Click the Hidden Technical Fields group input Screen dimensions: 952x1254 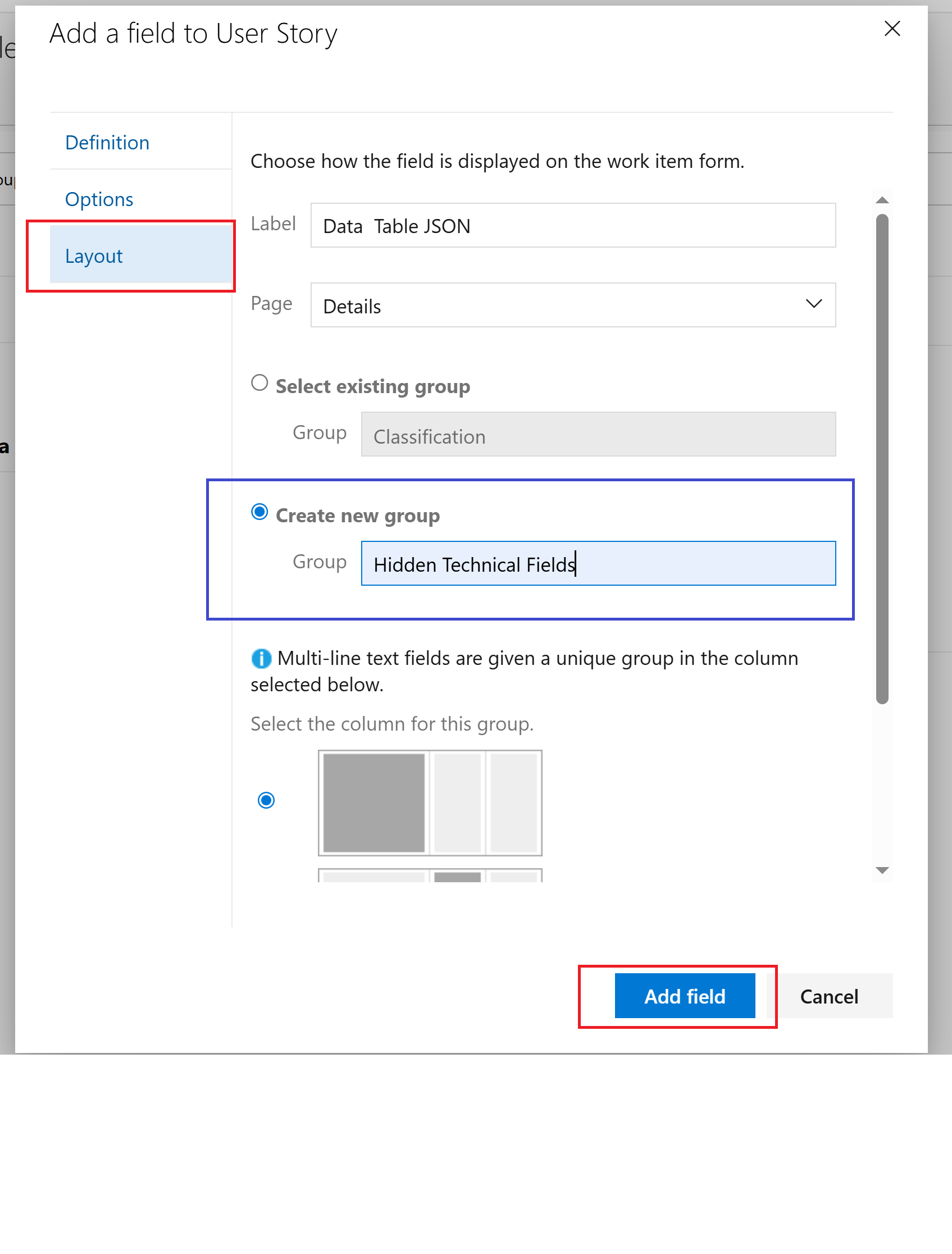[x=598, y=563]
